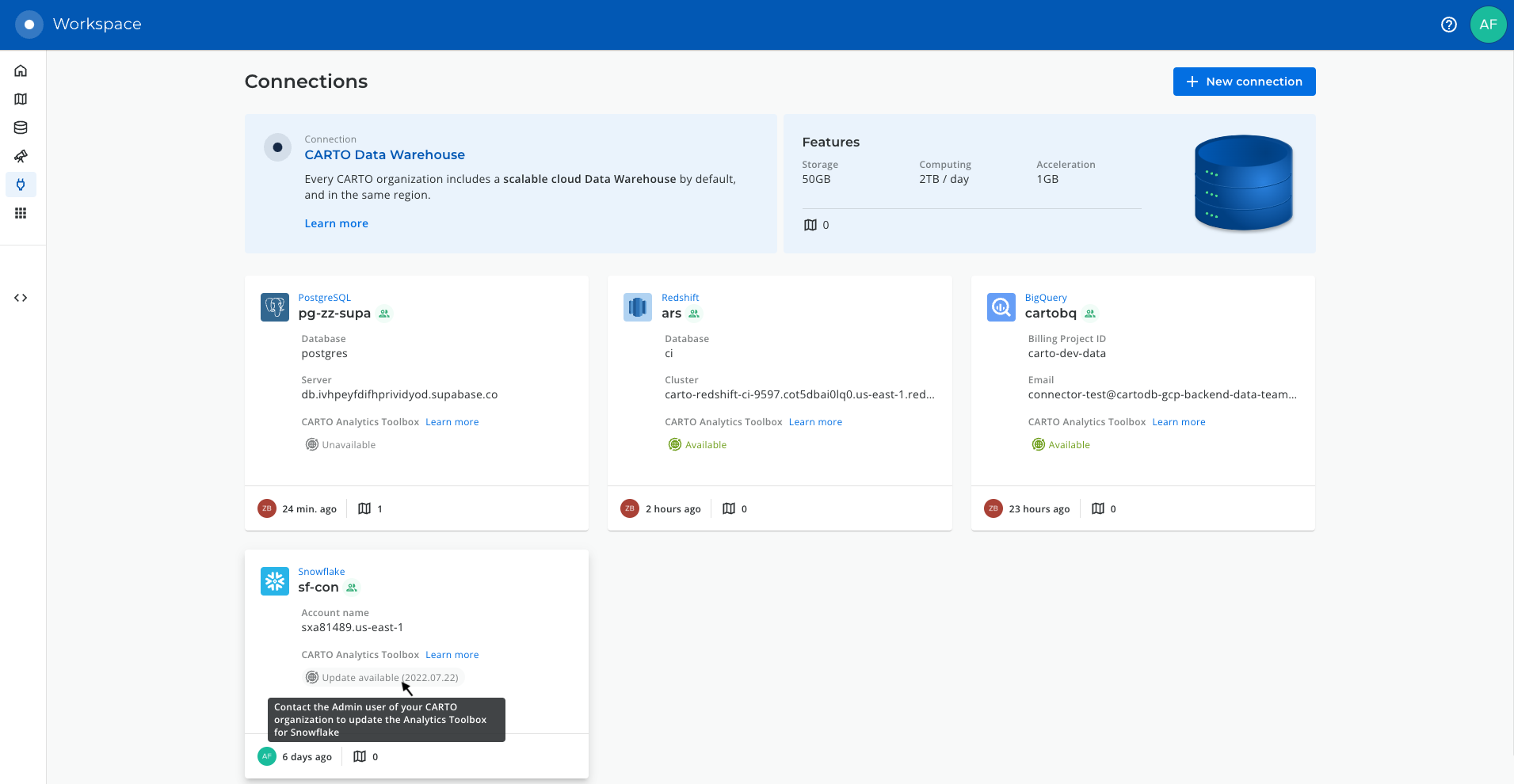Select the Connections plug icon
The image size is (1514, 784).
[x=21, y=185]
